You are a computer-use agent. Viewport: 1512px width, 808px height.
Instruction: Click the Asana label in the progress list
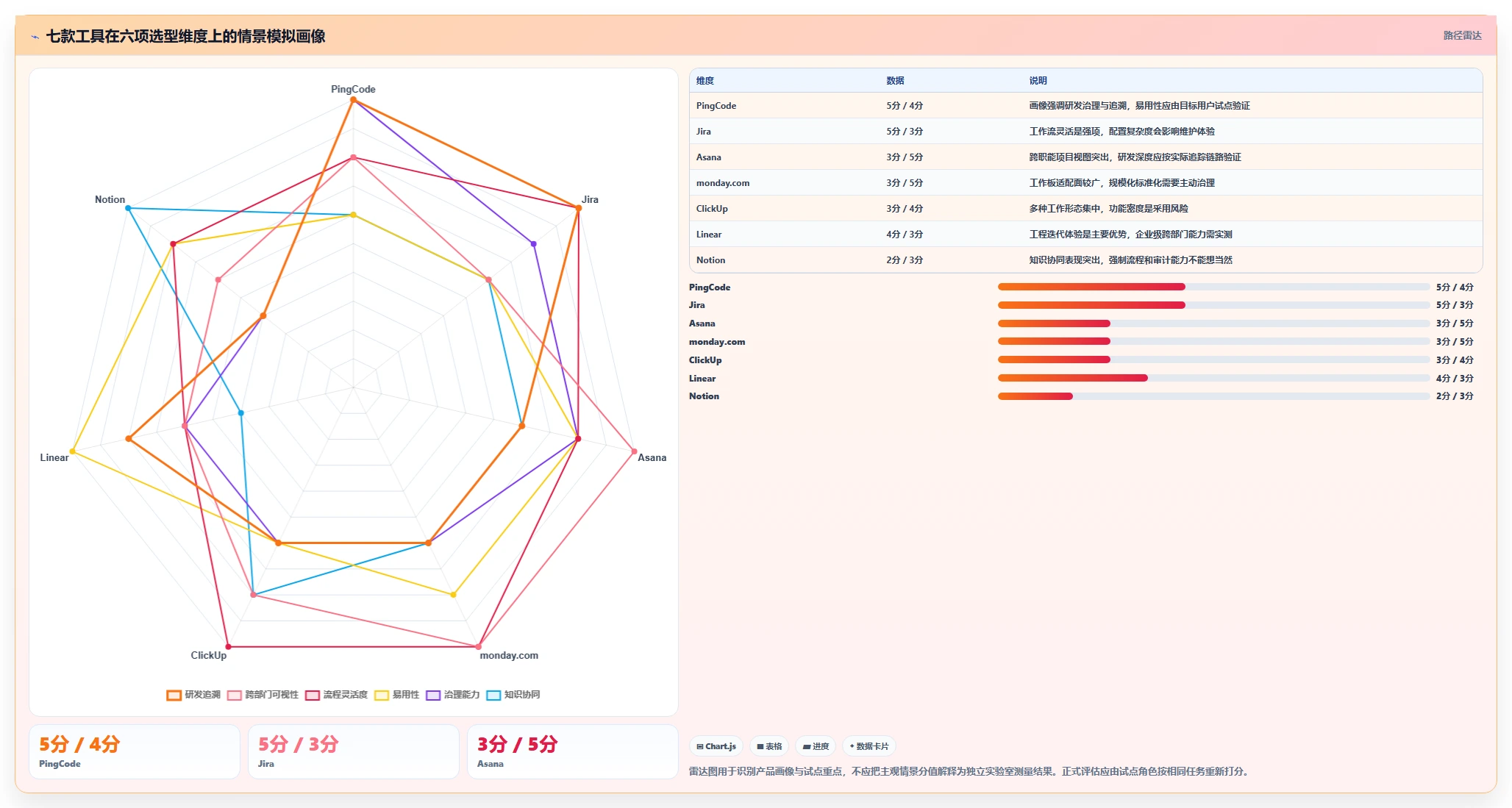click(x=702, y=323)
